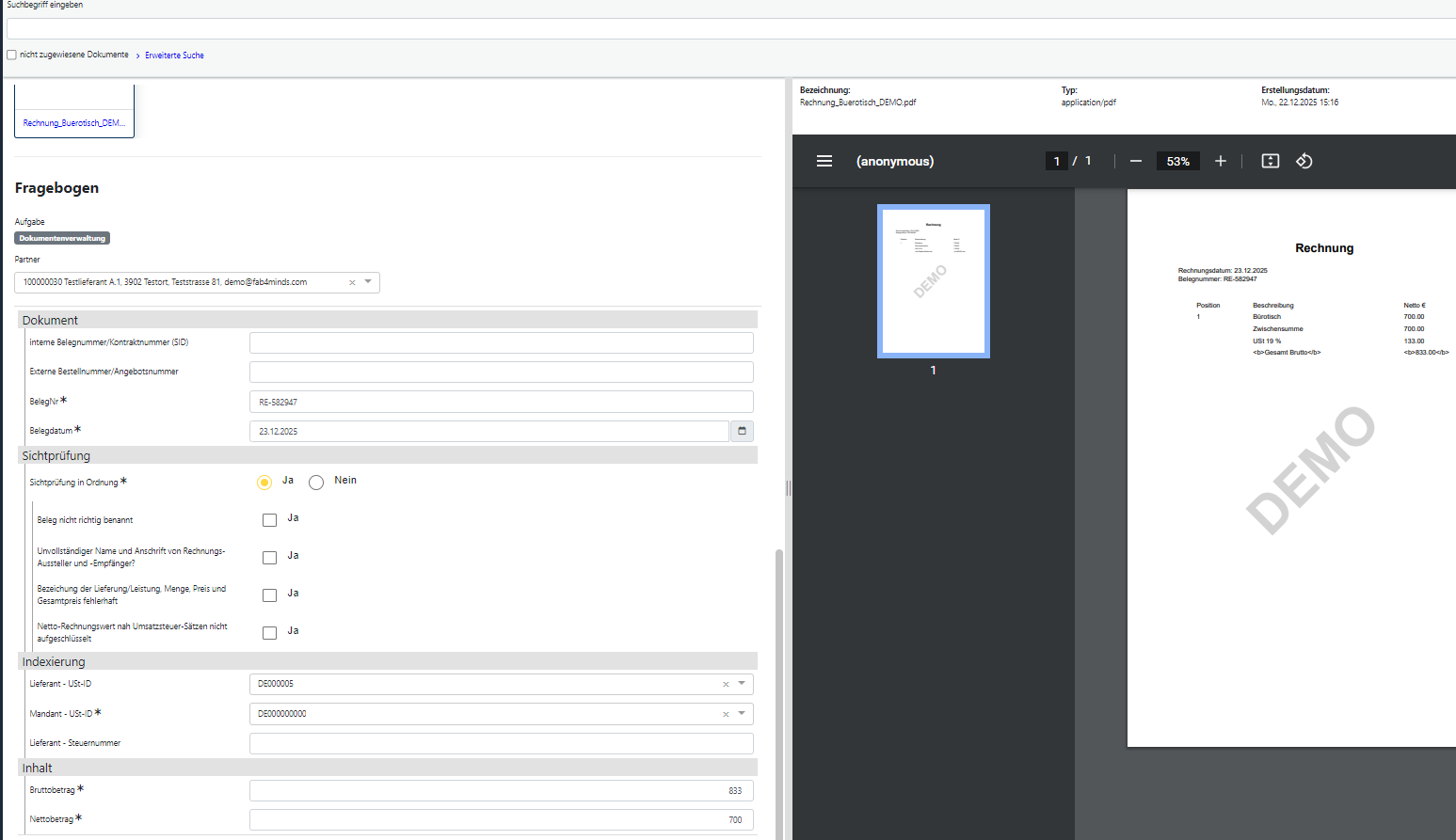1456x840 pixels.
Task: Check 'Beleg nicht richtig benannt' box
Action: [269, 520]
